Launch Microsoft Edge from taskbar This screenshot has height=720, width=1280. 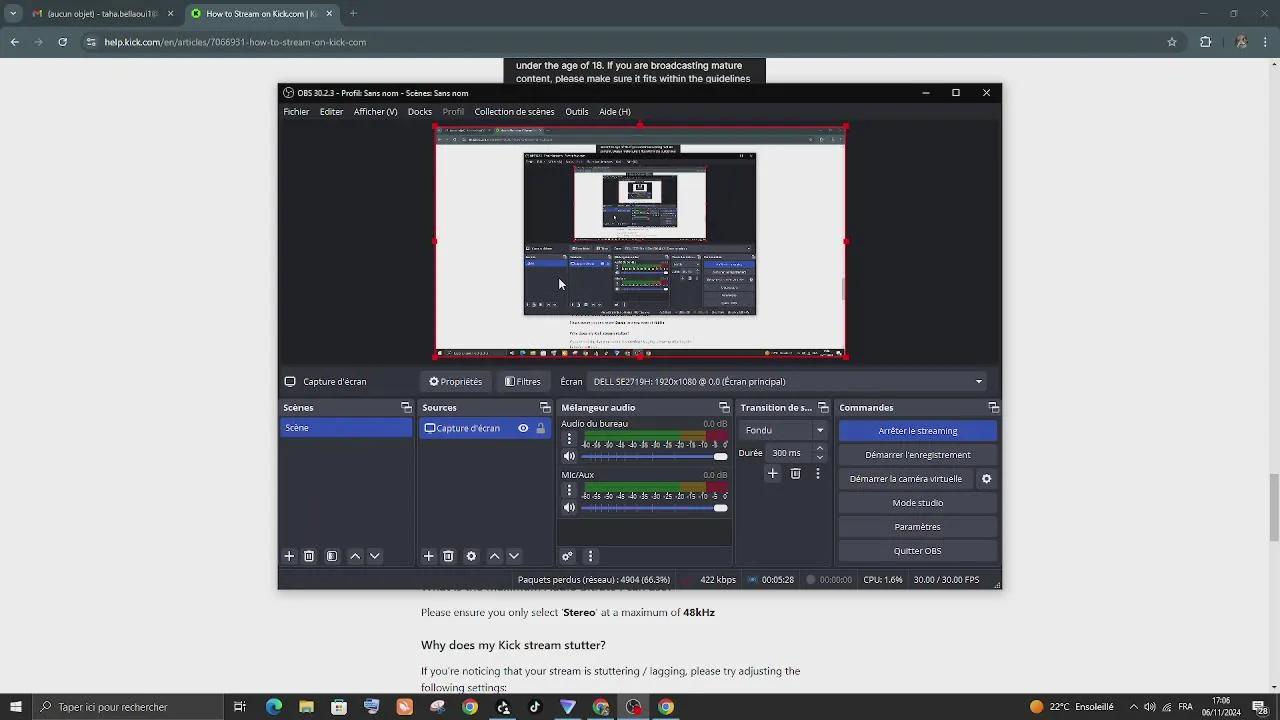[273, 707]
